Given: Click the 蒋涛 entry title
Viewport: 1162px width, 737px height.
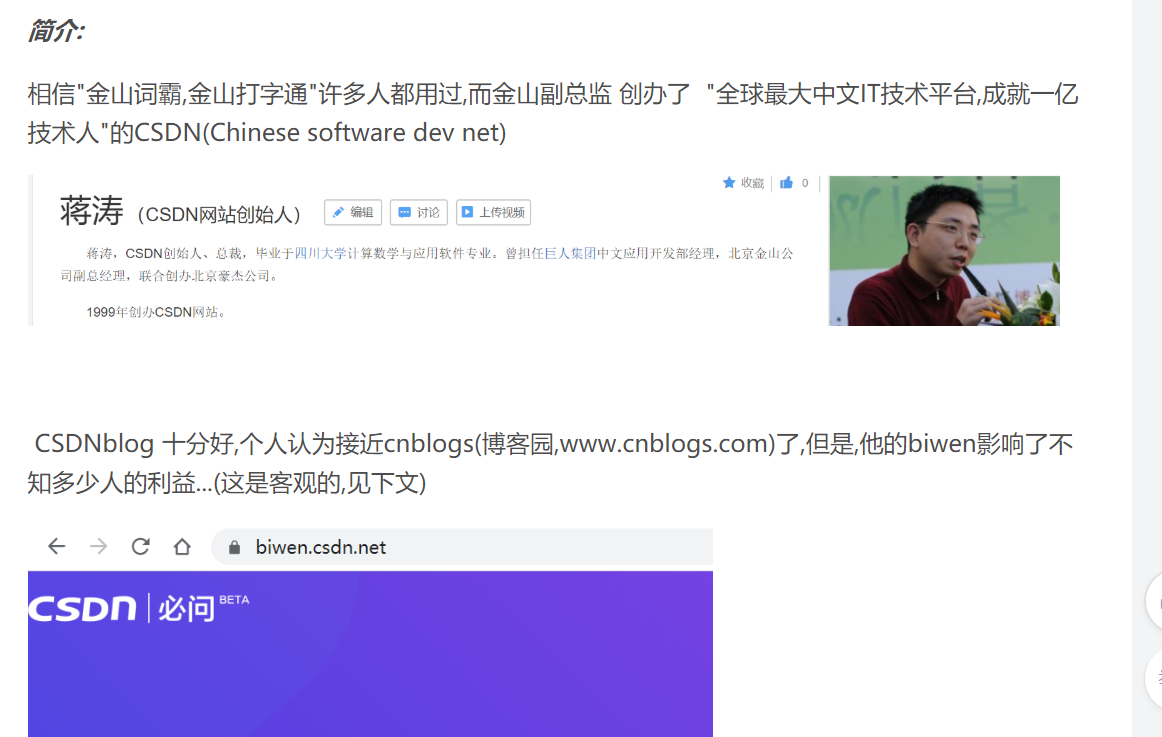Looking at the screenshot, I should coord(91,211).
